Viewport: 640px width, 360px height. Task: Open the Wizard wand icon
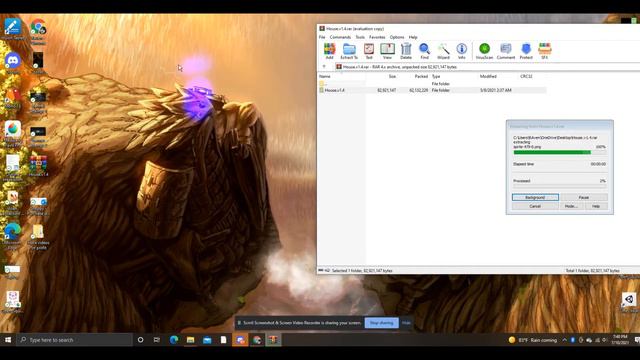pyautogui.click(x=443, y=51)
